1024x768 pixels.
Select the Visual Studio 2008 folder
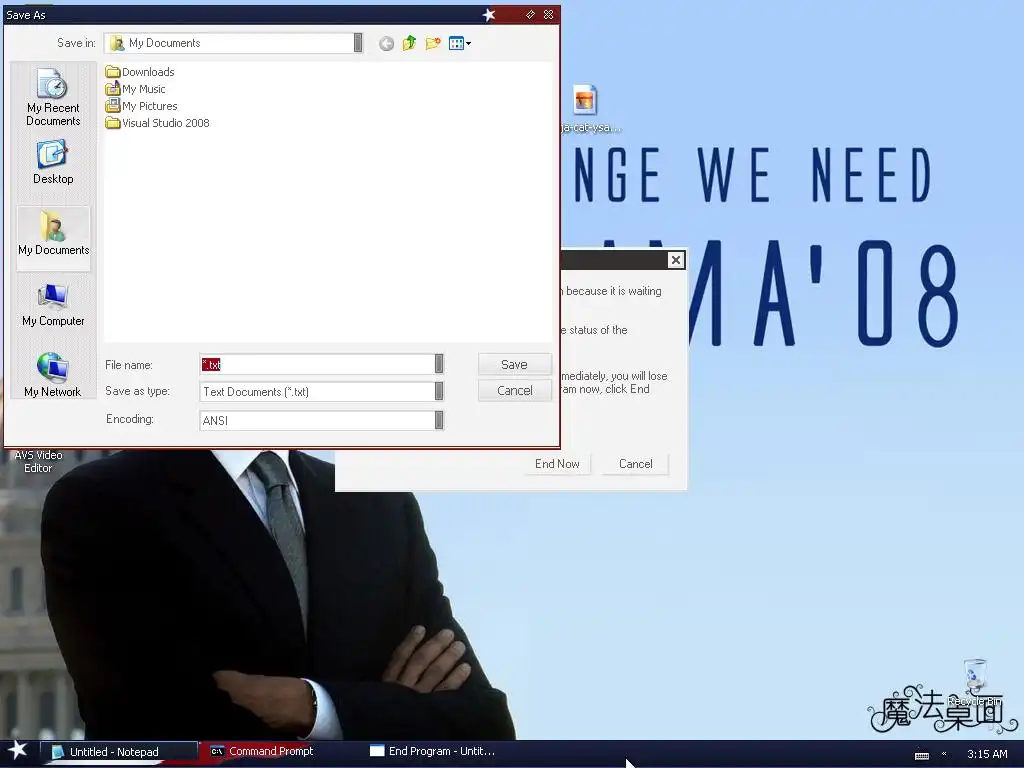tap(157, 123)
